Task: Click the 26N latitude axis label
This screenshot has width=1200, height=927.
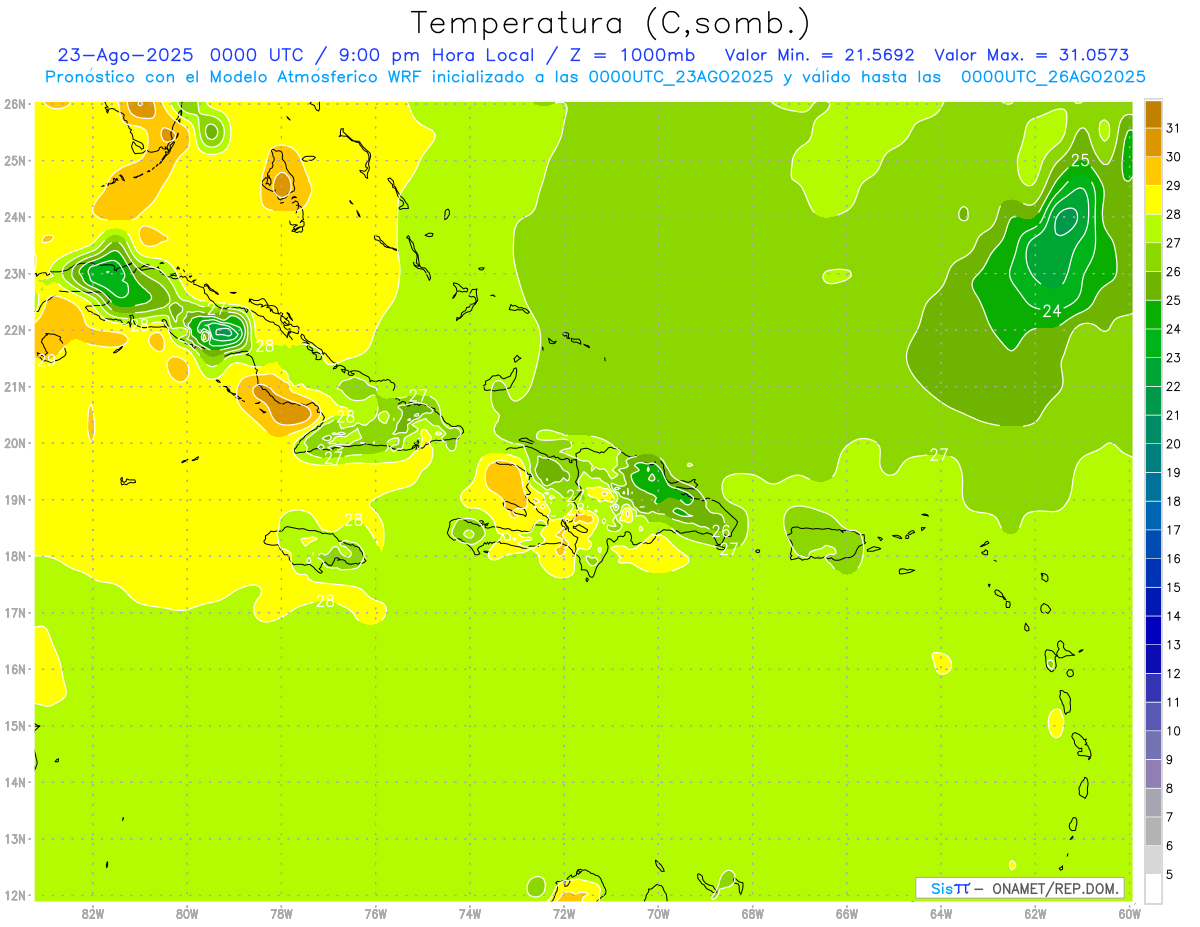Action: click(x=15, y=104)
